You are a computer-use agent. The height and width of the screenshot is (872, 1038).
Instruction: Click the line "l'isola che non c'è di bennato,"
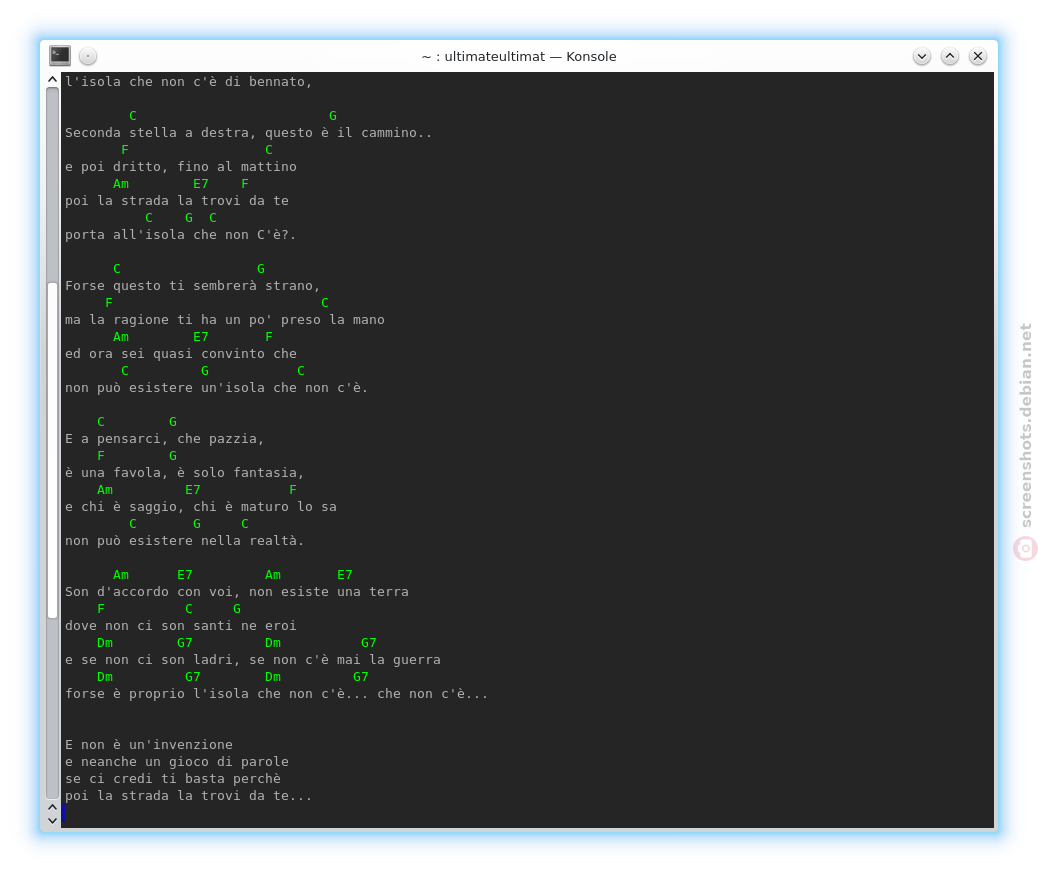[x=188, y=81]
